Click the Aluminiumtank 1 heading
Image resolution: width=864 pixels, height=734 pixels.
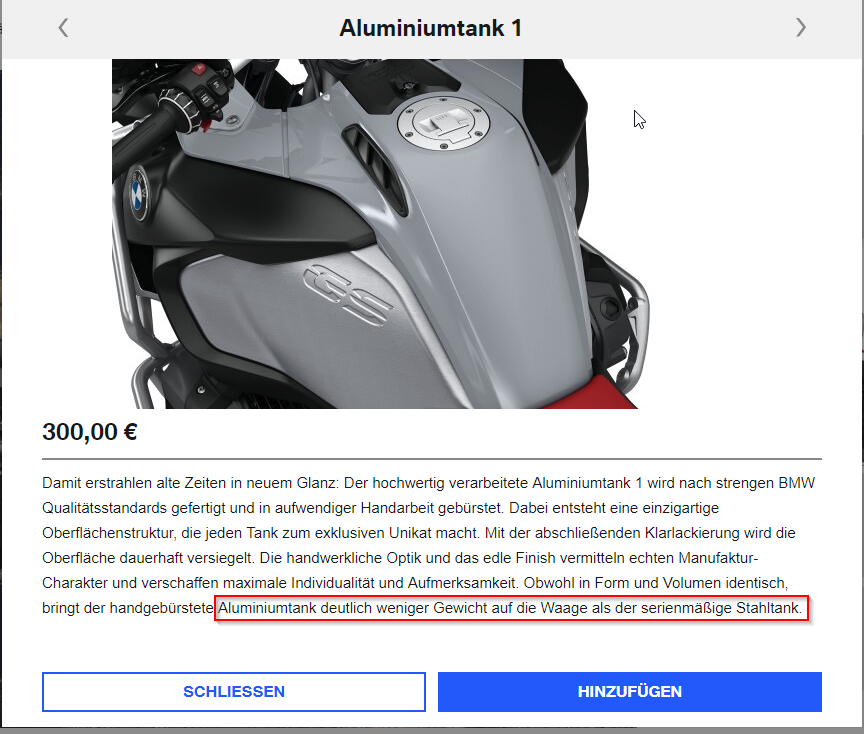[x=431, y=28]
